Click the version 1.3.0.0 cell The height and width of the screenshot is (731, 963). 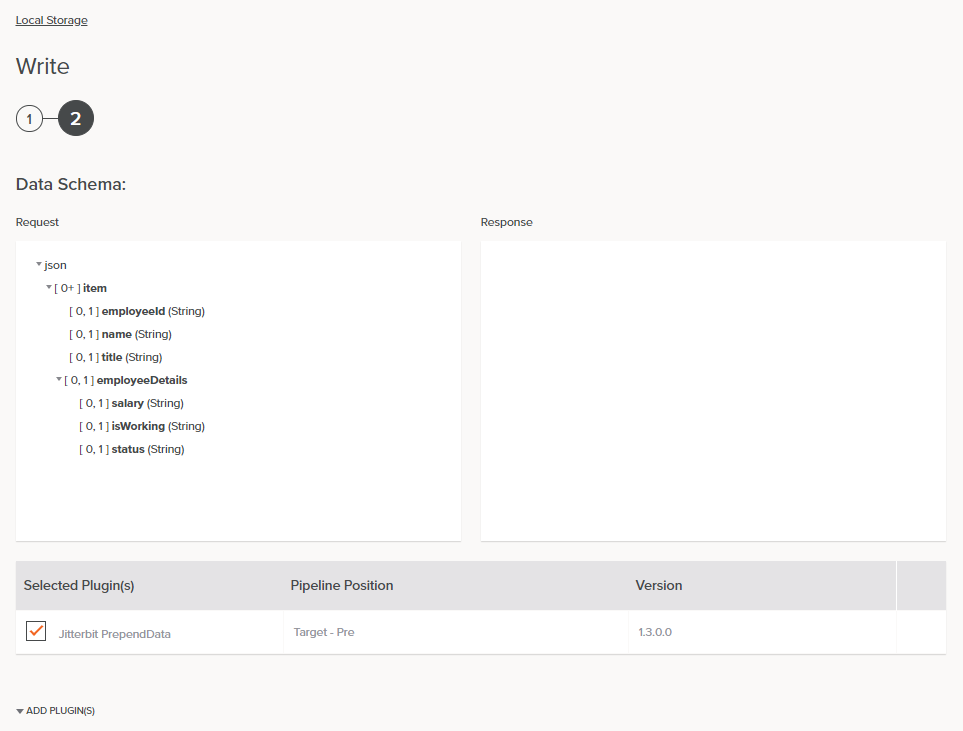(655, 632)
